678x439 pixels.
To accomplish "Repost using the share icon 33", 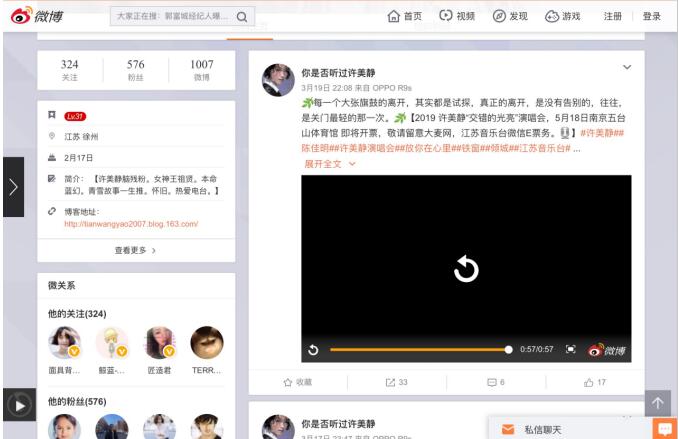I will pos(397,382).
